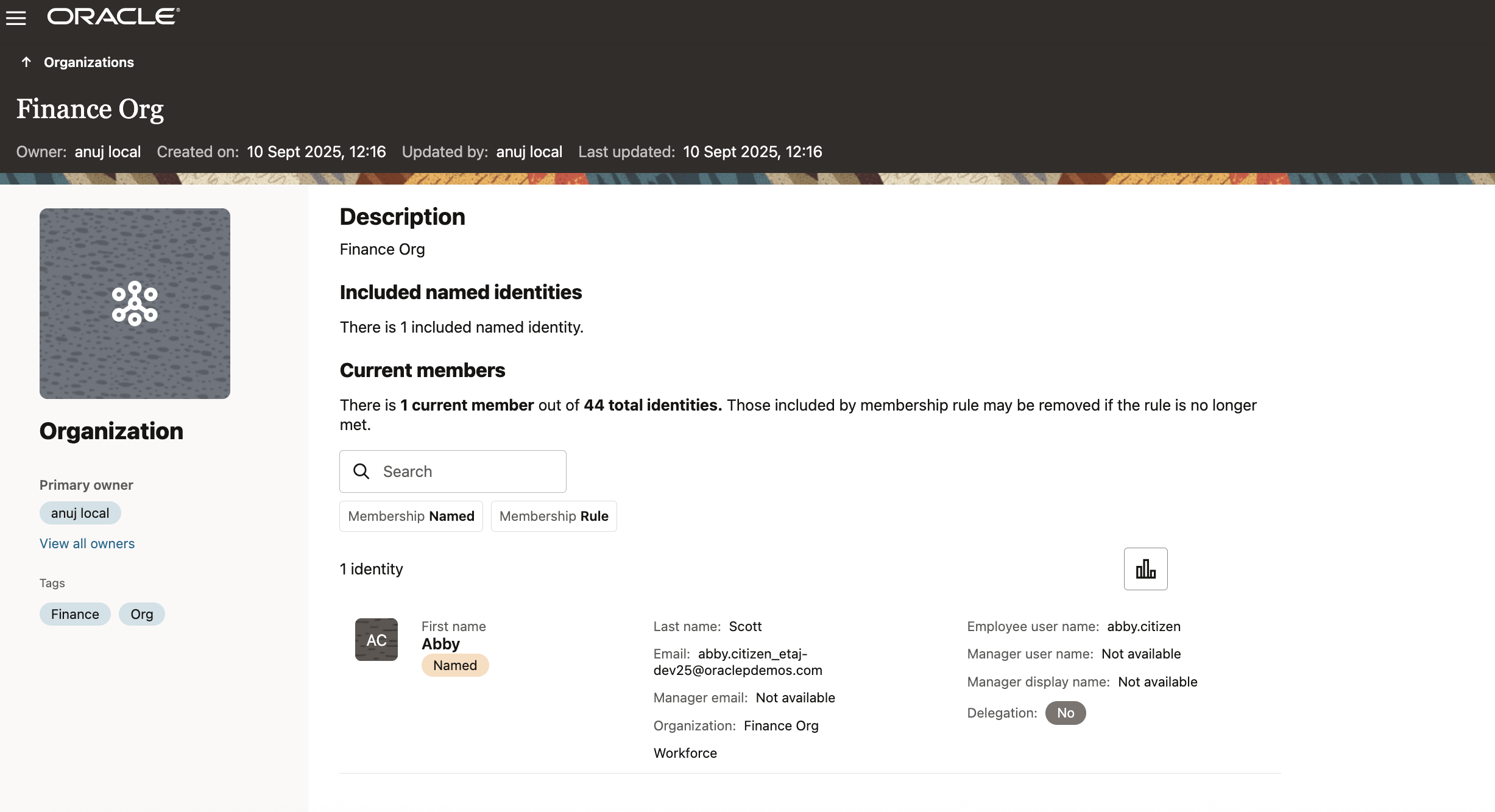The width and height of the screenshot is (1495, 812).
Task: Click the anuj local primary owner chip
Action: tap(80, 513)
